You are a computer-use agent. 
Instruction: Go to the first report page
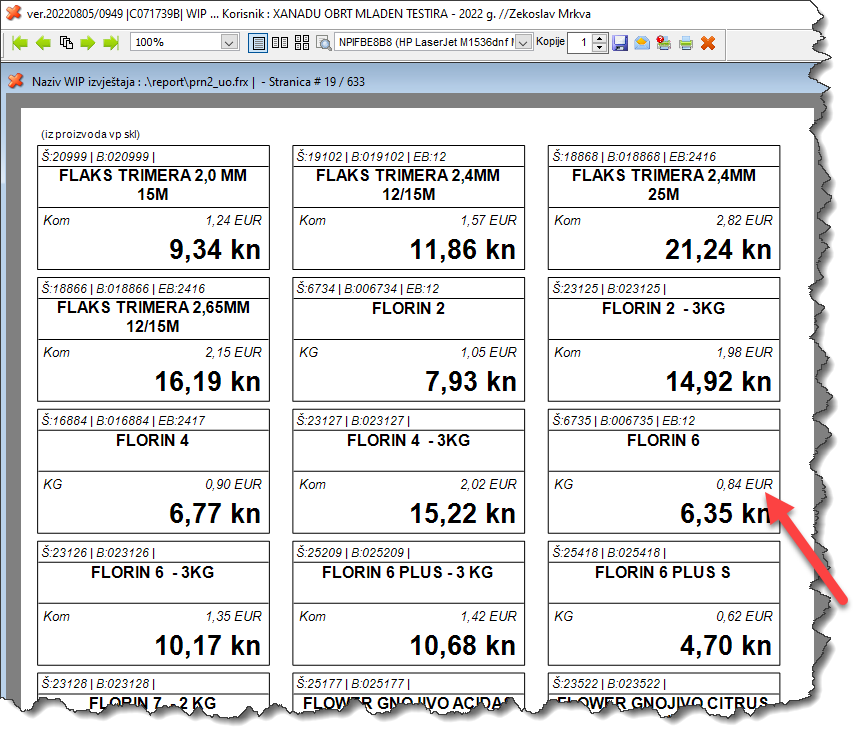20,43
